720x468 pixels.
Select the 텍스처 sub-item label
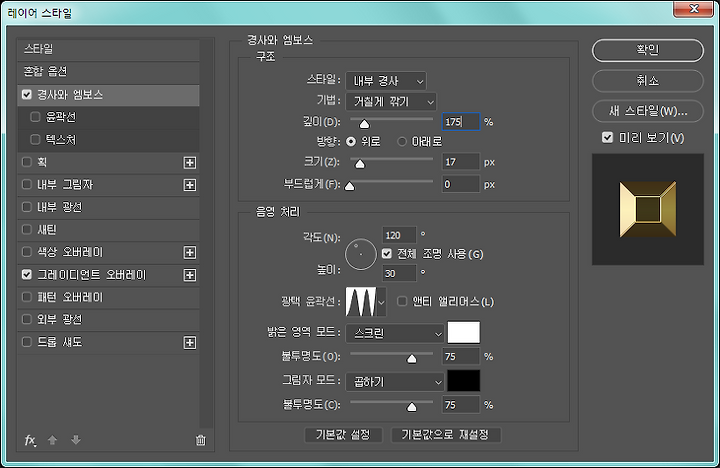61,140
